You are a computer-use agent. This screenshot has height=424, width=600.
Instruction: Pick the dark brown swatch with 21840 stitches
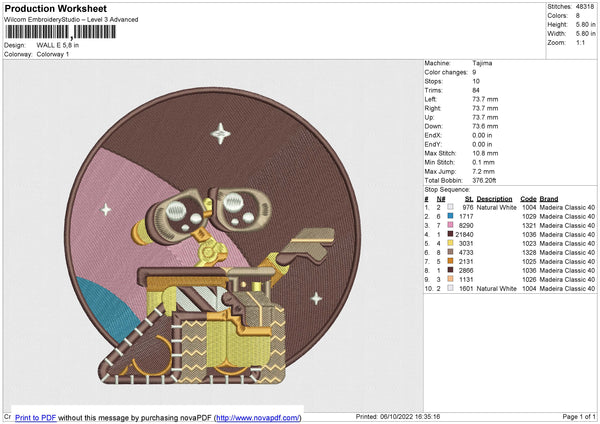[x=450, y=234]
